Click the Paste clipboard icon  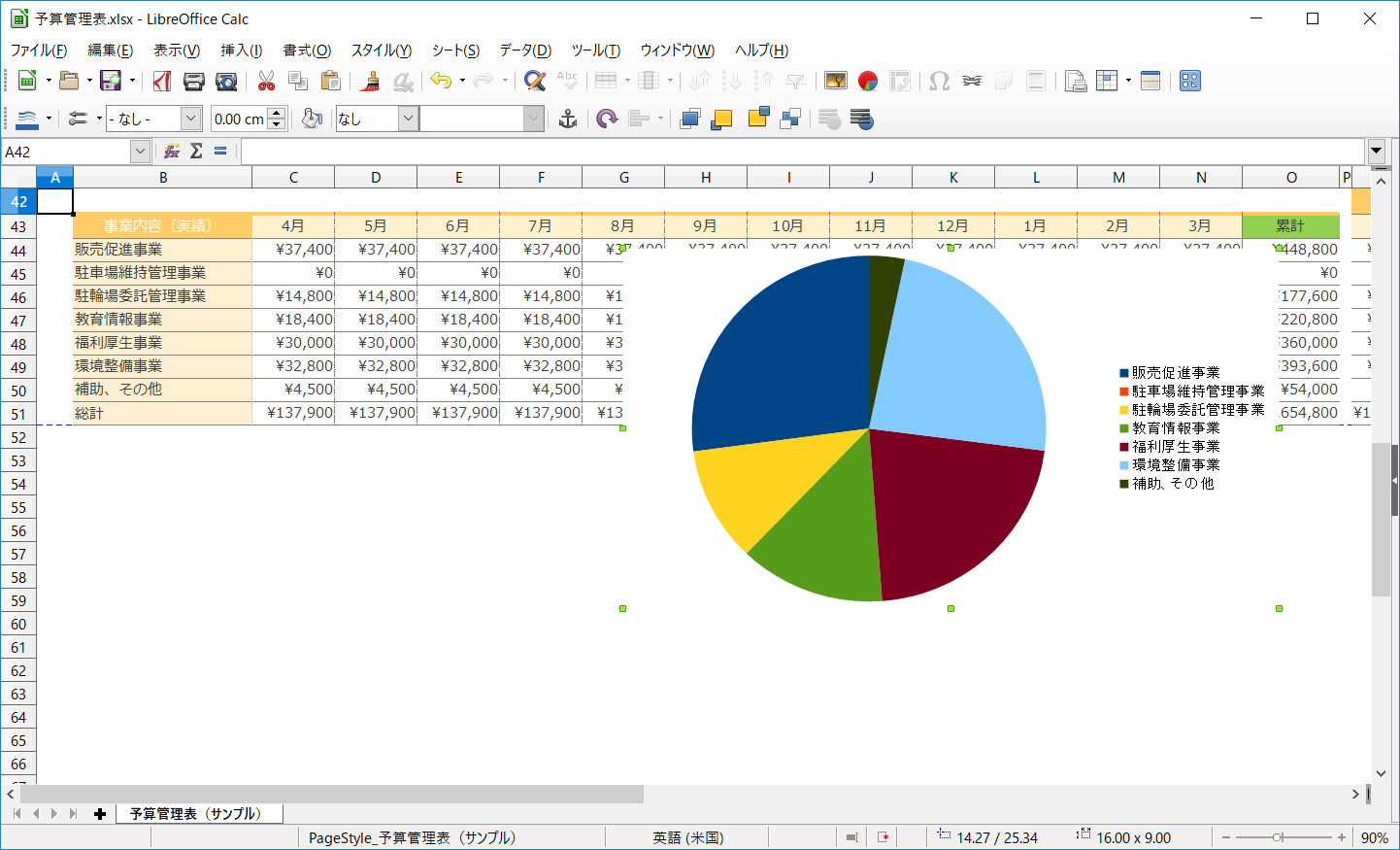pos(330,81)
